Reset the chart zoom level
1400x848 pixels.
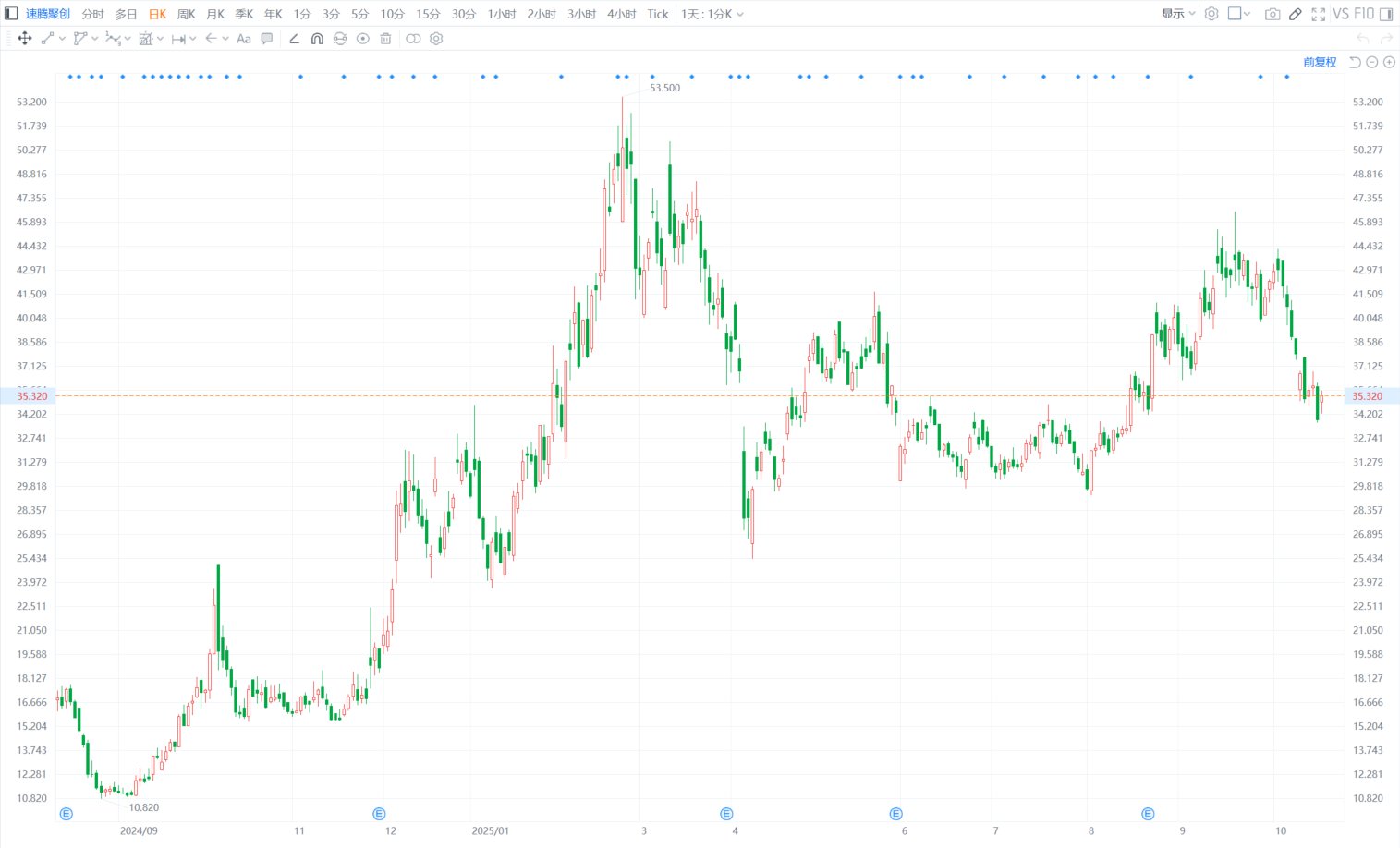pos(1355,62)
